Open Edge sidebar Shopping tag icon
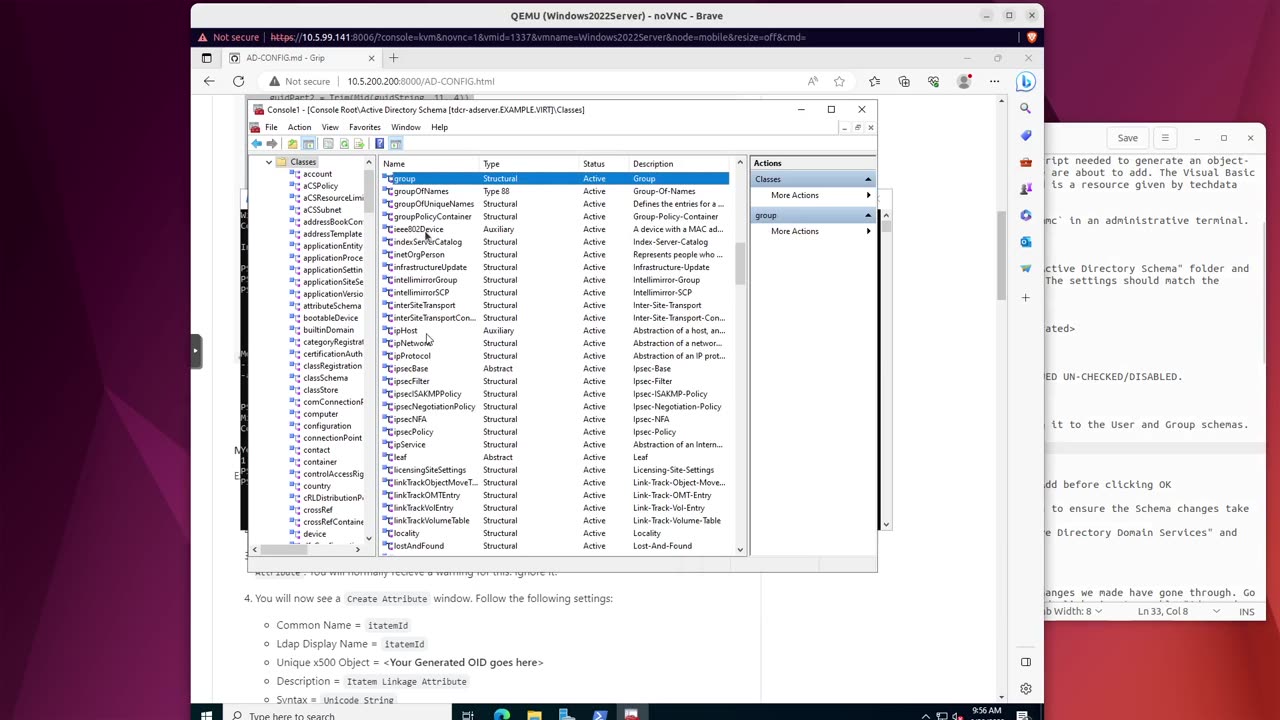1280x720 pixels. [x=1025, y=135]
